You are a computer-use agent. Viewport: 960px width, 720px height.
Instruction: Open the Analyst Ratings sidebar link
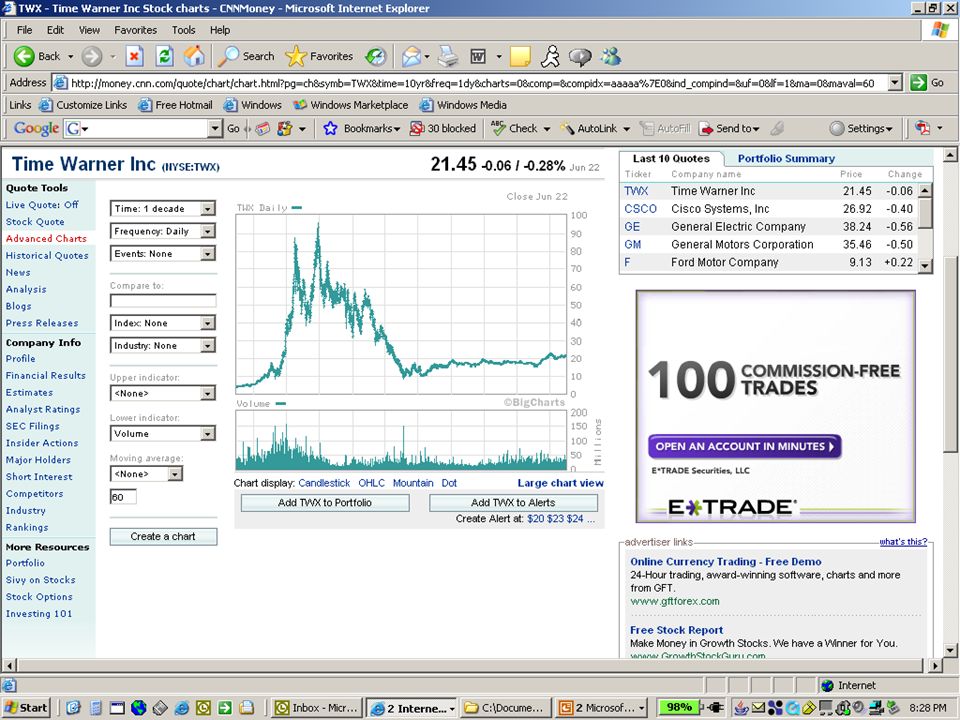43,409
